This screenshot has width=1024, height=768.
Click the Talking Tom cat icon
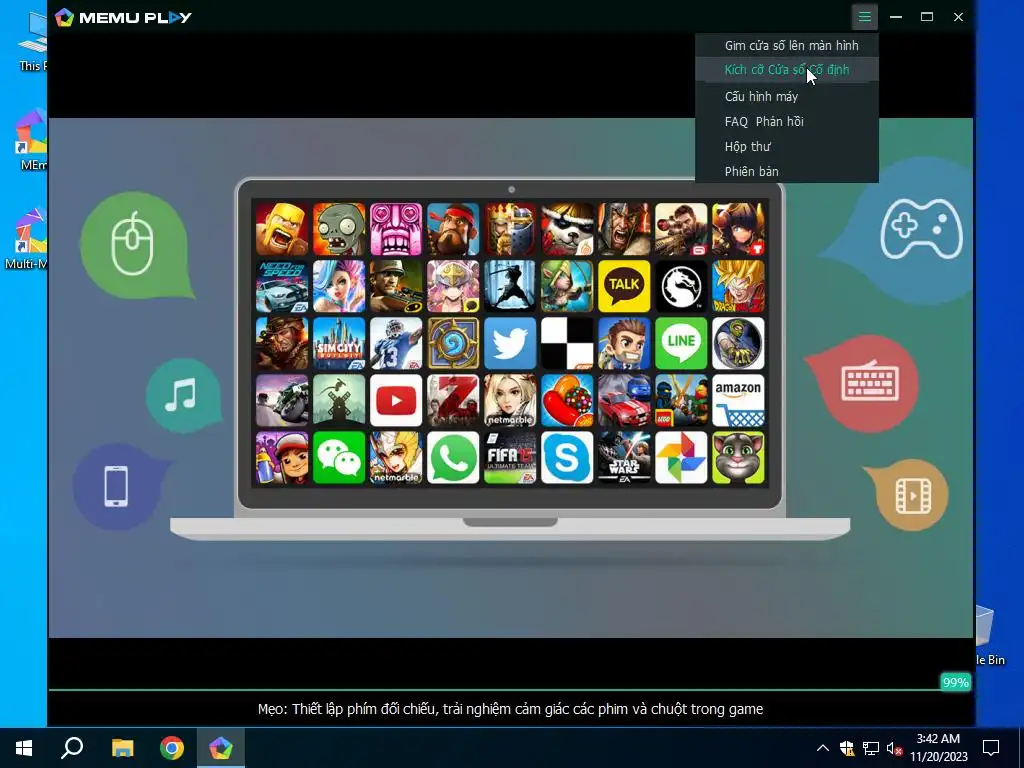(738, 457)
